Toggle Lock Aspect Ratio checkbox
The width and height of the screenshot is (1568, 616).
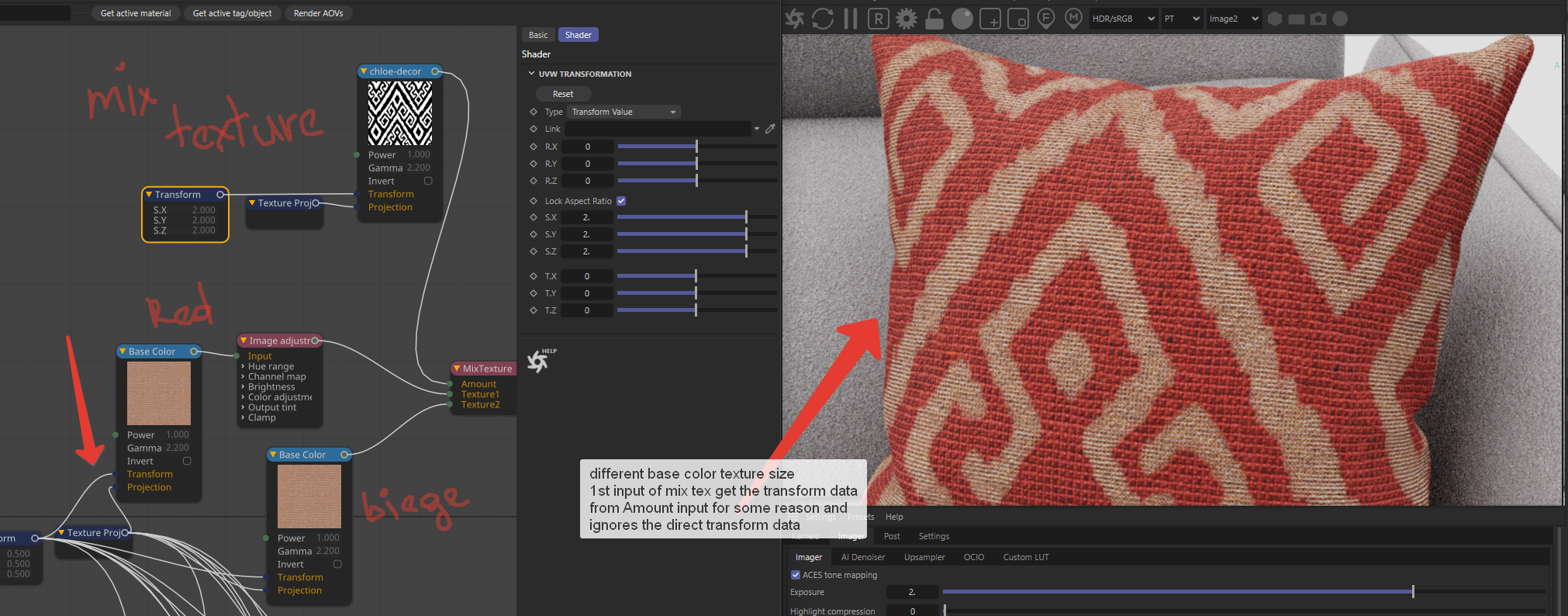[x=621, y=201]
